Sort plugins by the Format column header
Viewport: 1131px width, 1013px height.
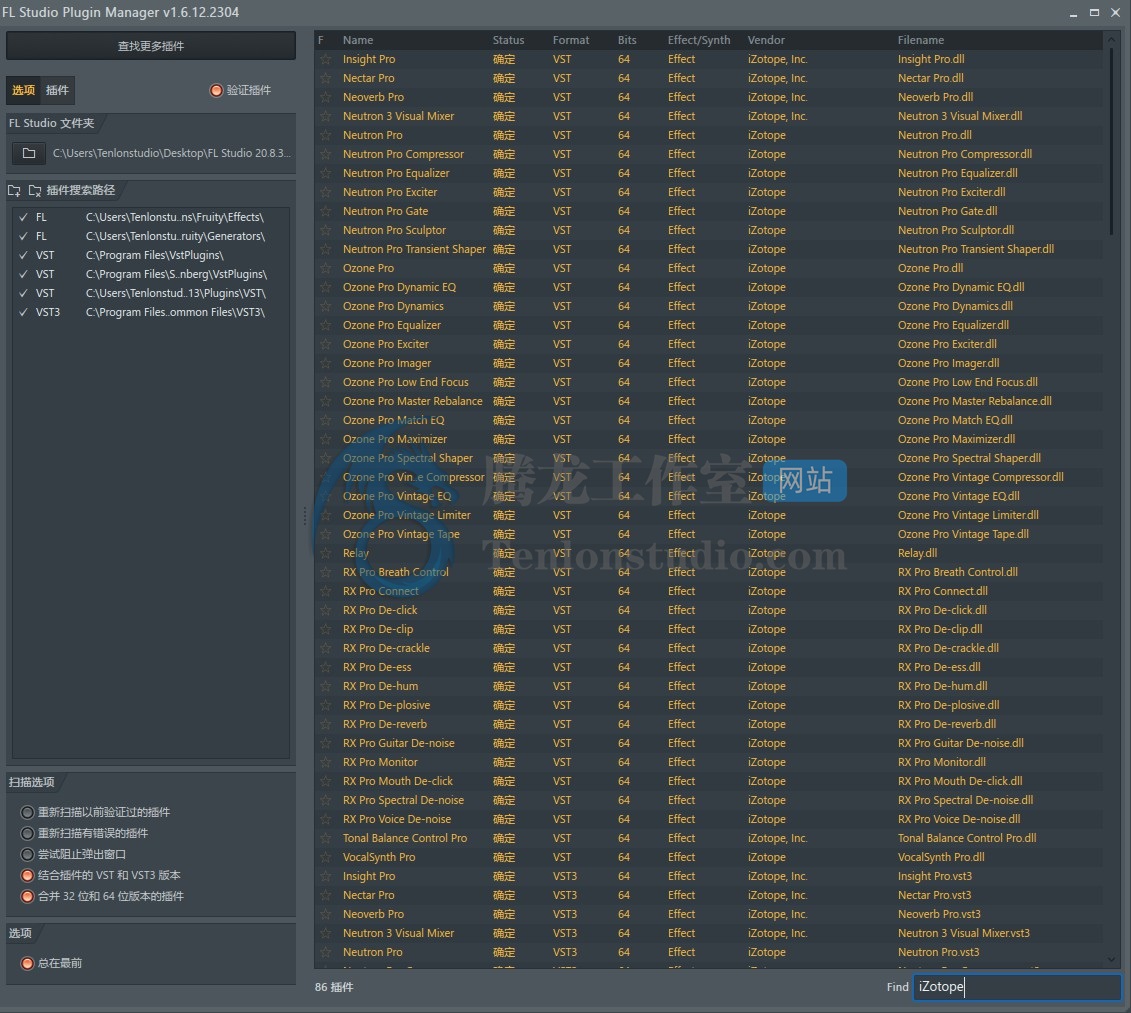(571, 40)
